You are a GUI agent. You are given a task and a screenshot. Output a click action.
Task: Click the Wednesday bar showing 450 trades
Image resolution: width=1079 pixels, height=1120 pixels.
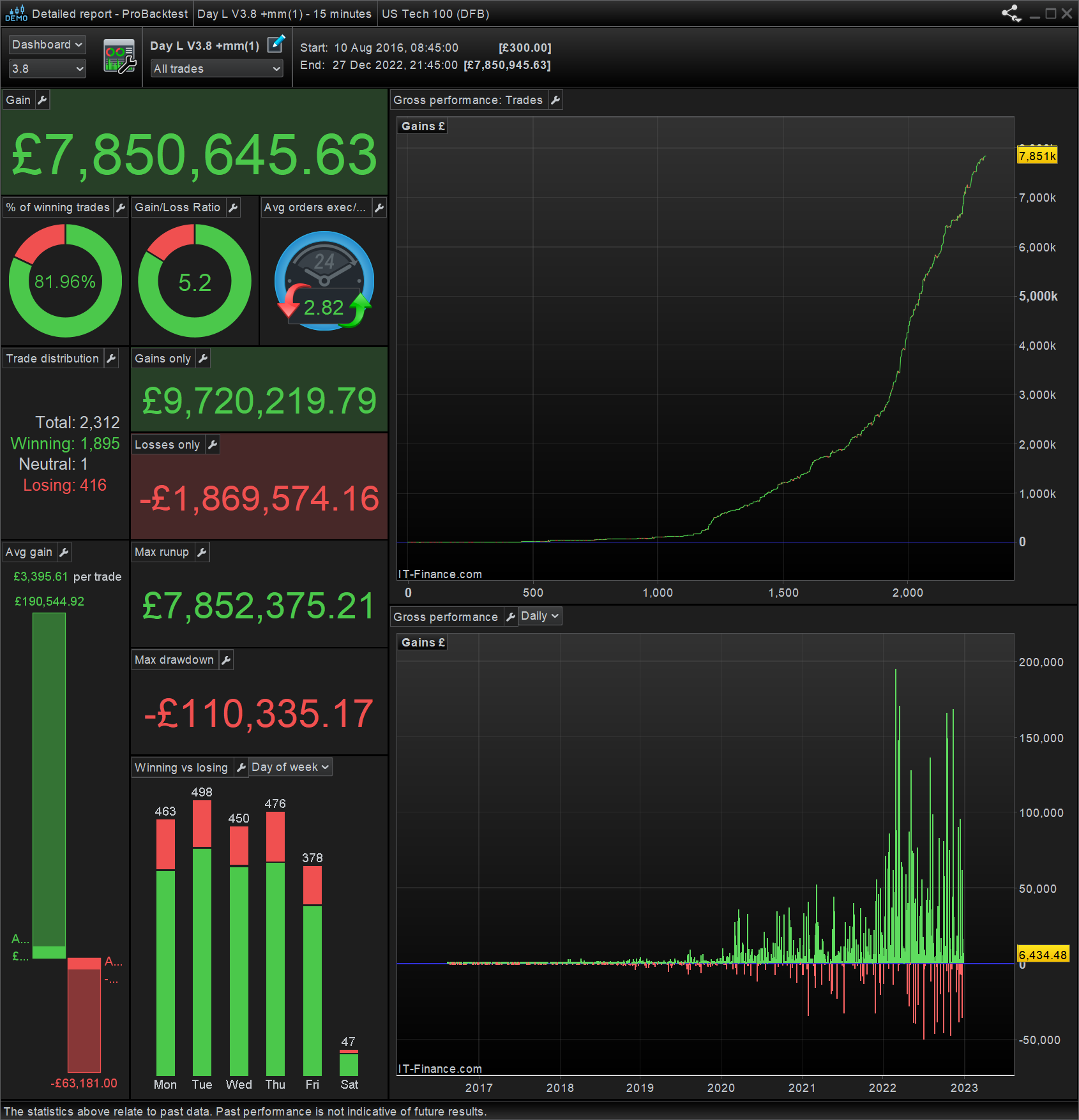(239, 952)
